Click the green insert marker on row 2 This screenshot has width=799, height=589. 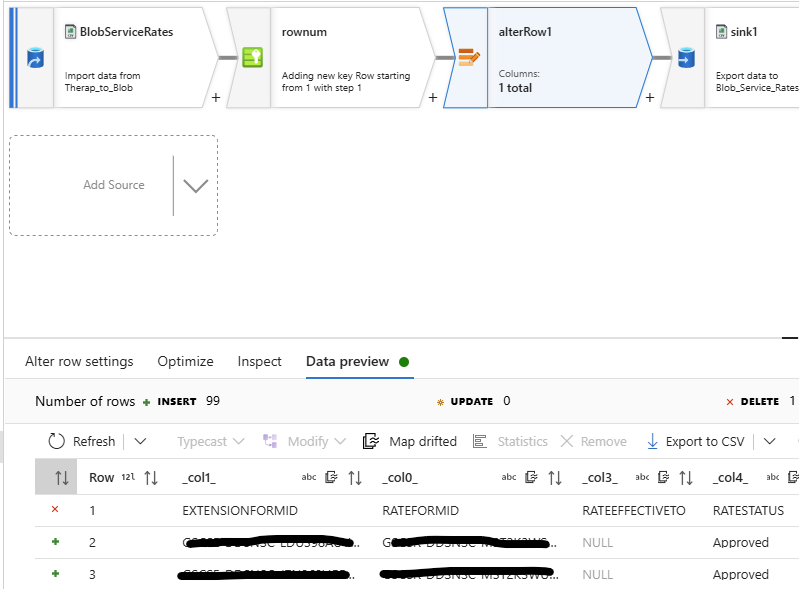pyautogui.click(x=56, y=541)
